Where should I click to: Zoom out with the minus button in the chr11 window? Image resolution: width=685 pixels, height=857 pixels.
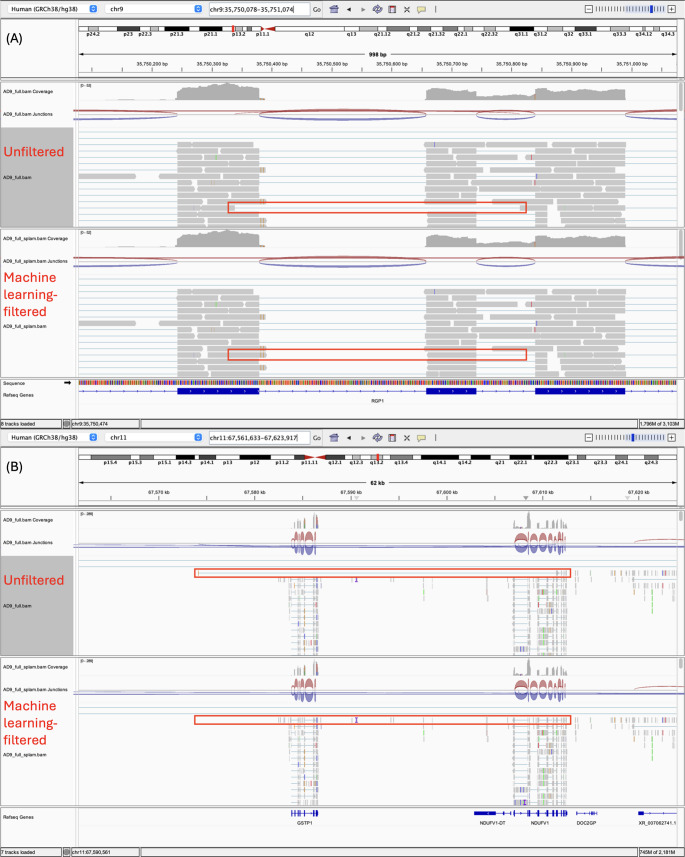(x=588, y=438)
